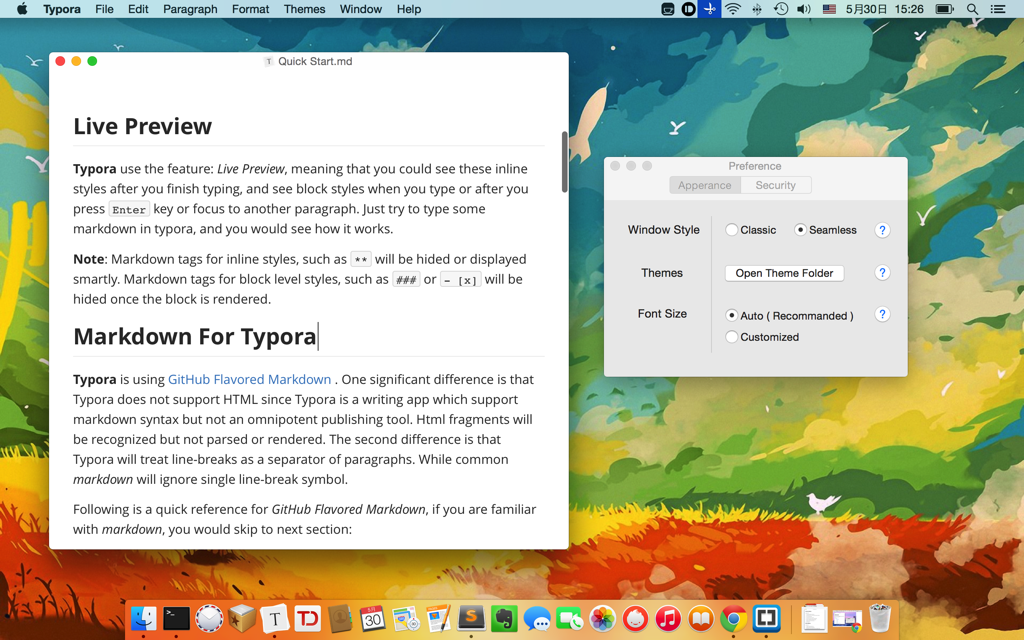Click the help icon next to Themes
This screenshot has height=640, width=1024.
pyautogui.click(x=882, y=273)
